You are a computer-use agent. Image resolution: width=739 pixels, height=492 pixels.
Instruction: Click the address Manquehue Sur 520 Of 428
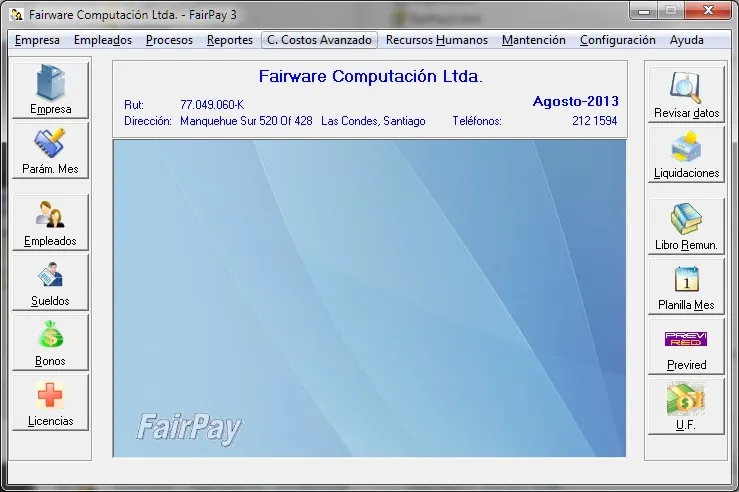pos(246,121)
